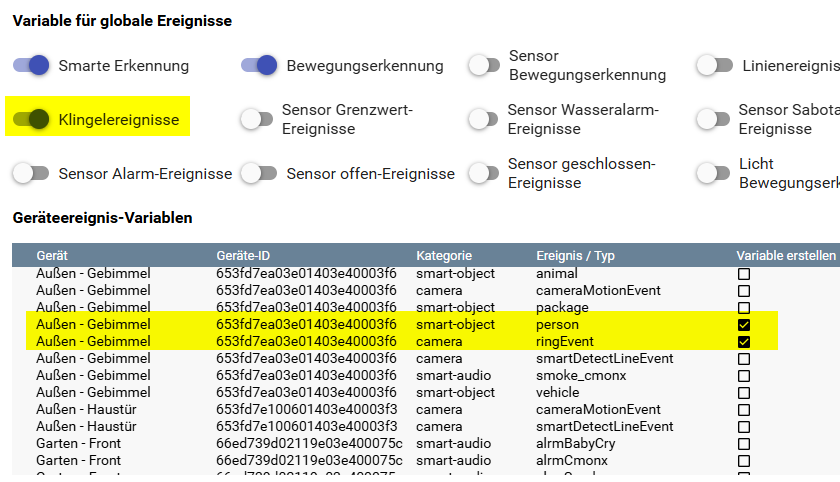The width and height of the screenshot is (840, 482).
Task: Enable the Sensor Bewegungserkennung toggle
Action: click(x=484, y=66)
